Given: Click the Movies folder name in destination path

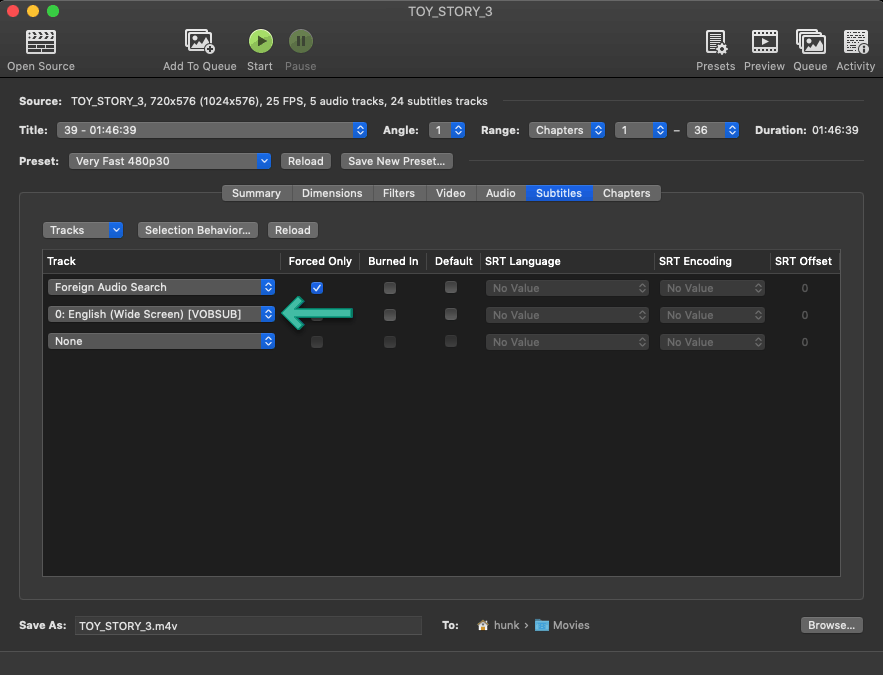Looking at the screenshot, I should tap(571, 625).
